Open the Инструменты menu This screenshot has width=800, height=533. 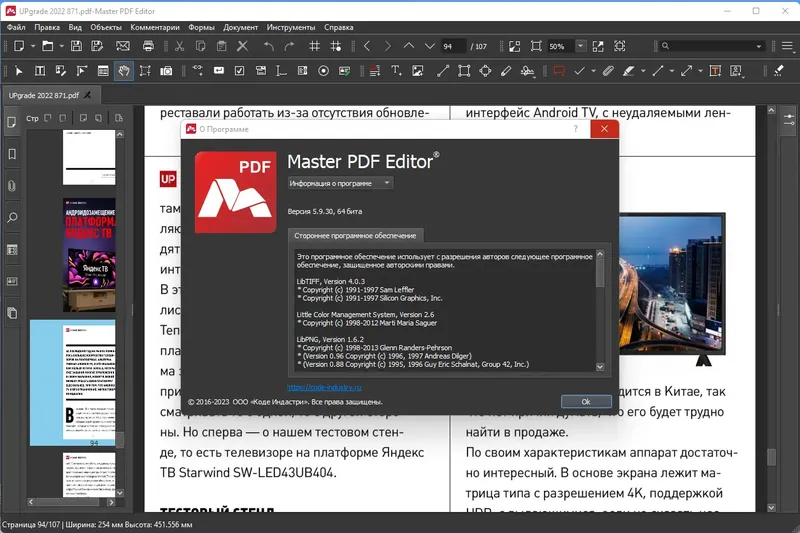pos(291,27)
